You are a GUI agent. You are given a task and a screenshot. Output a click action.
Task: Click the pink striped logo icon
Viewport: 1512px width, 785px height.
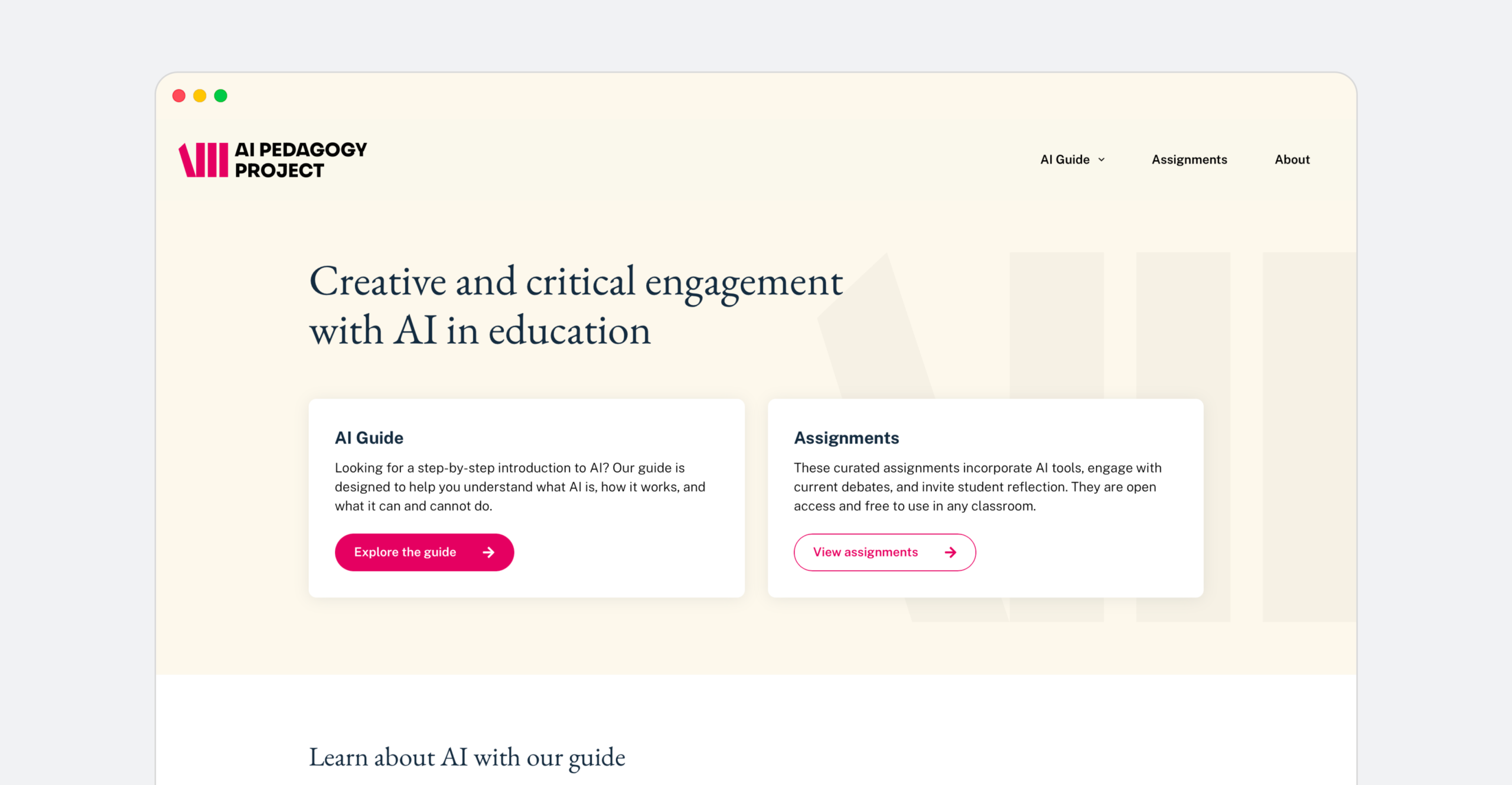203,159
